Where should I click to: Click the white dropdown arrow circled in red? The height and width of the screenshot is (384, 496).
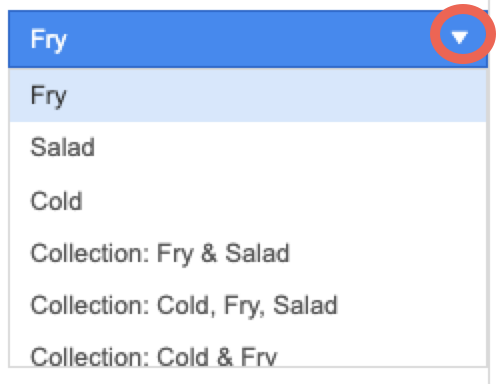[460, 37]
